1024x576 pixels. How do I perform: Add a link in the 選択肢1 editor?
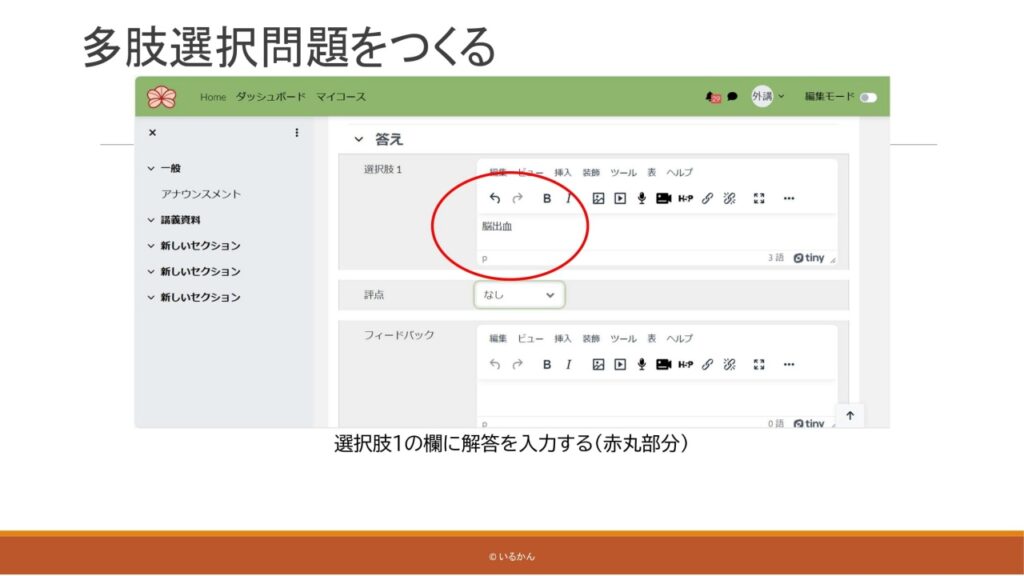click(x=707, y=198)
